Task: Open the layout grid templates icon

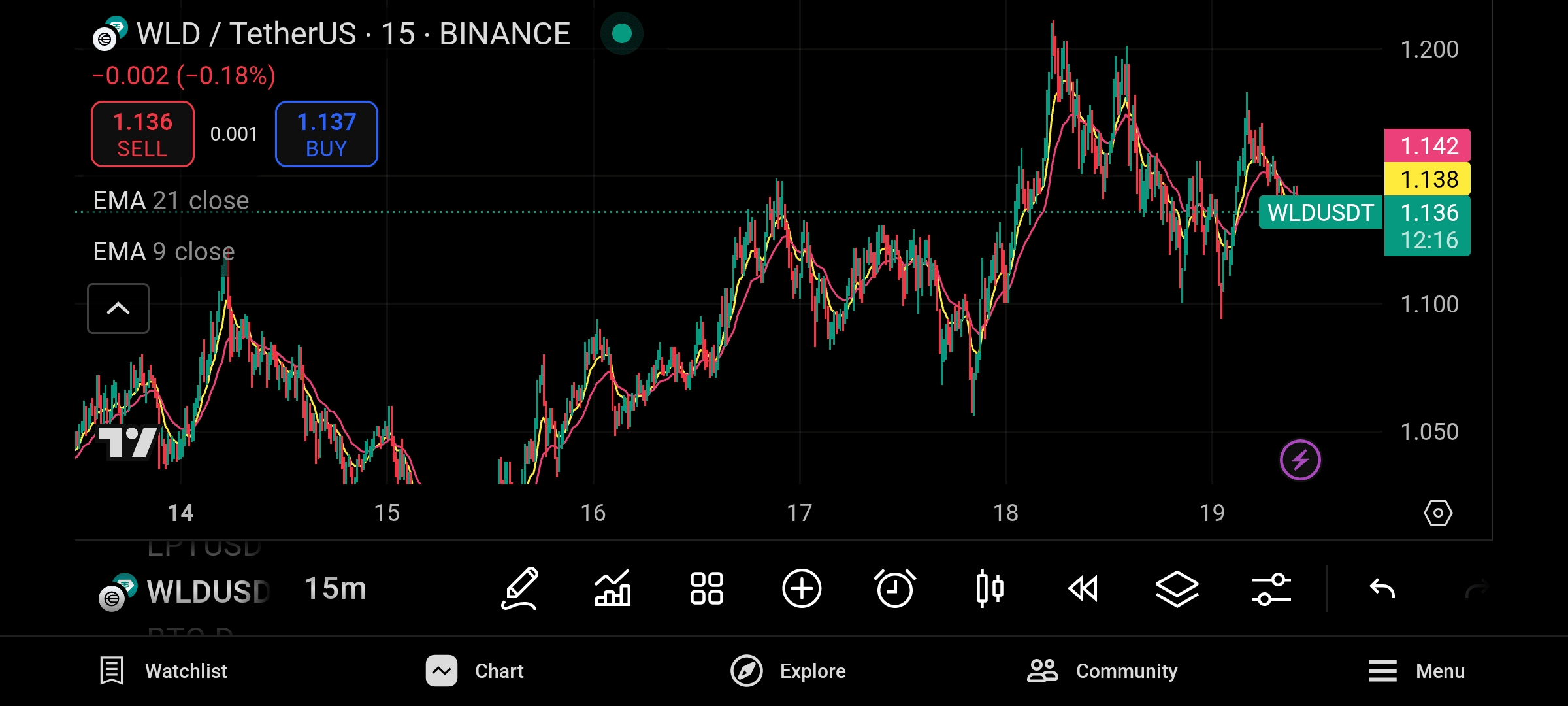Action: (707, 588)
